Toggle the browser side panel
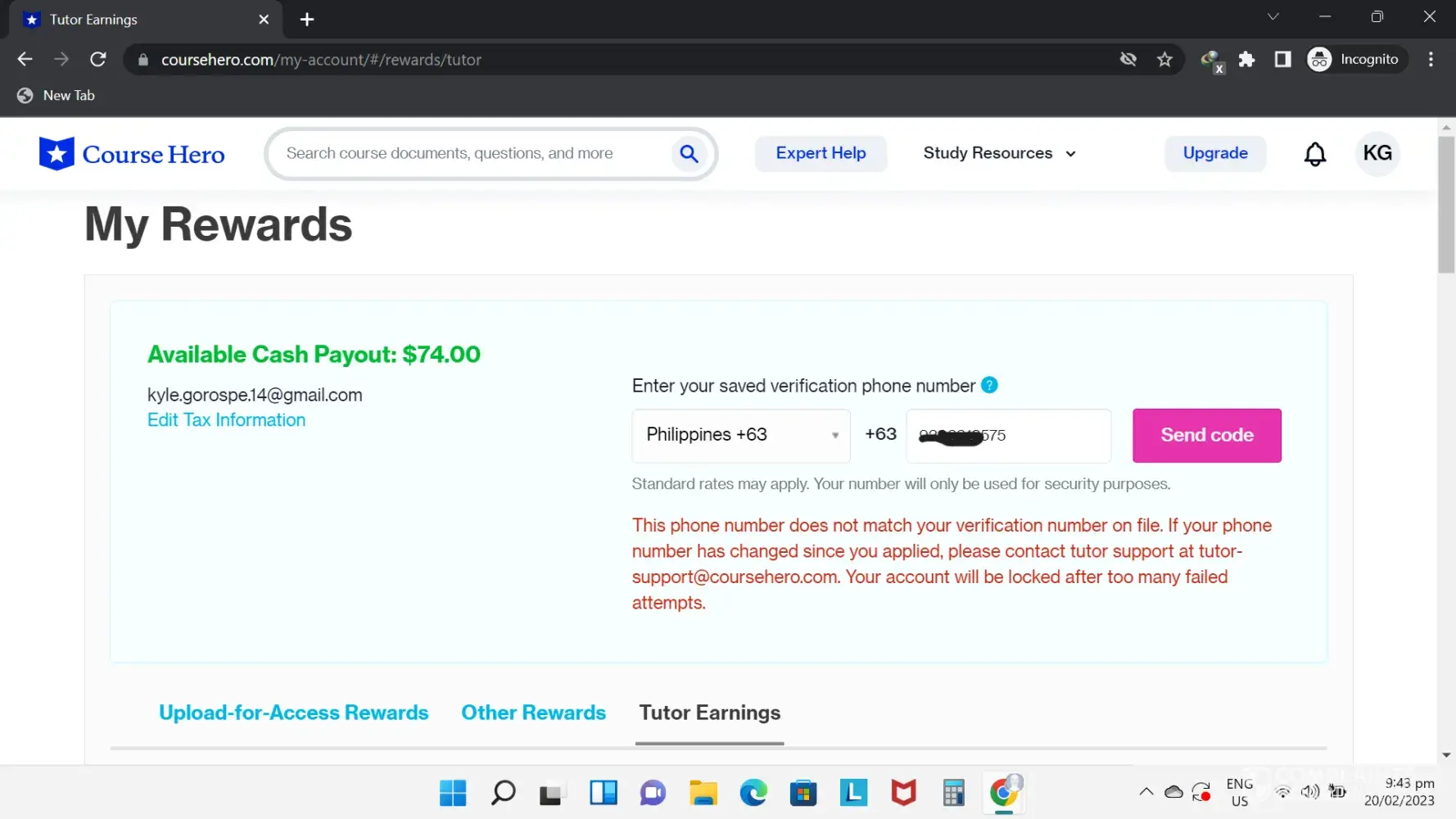This screenshot has width=1456, height=819. click(x=1282, y=59)
